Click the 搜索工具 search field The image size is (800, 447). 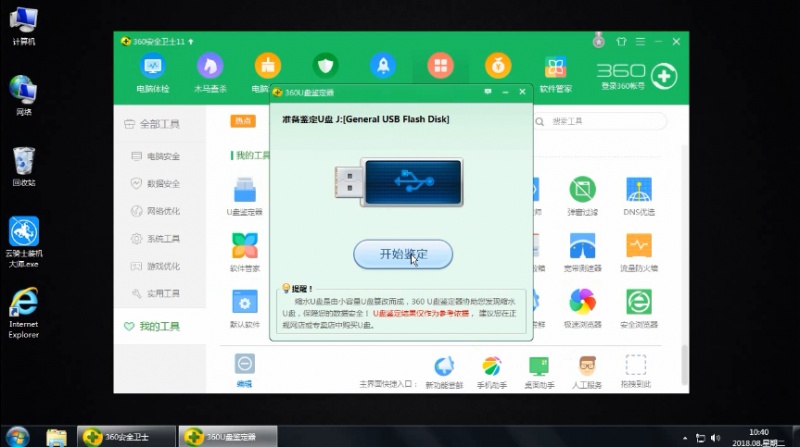click(600, 121)
